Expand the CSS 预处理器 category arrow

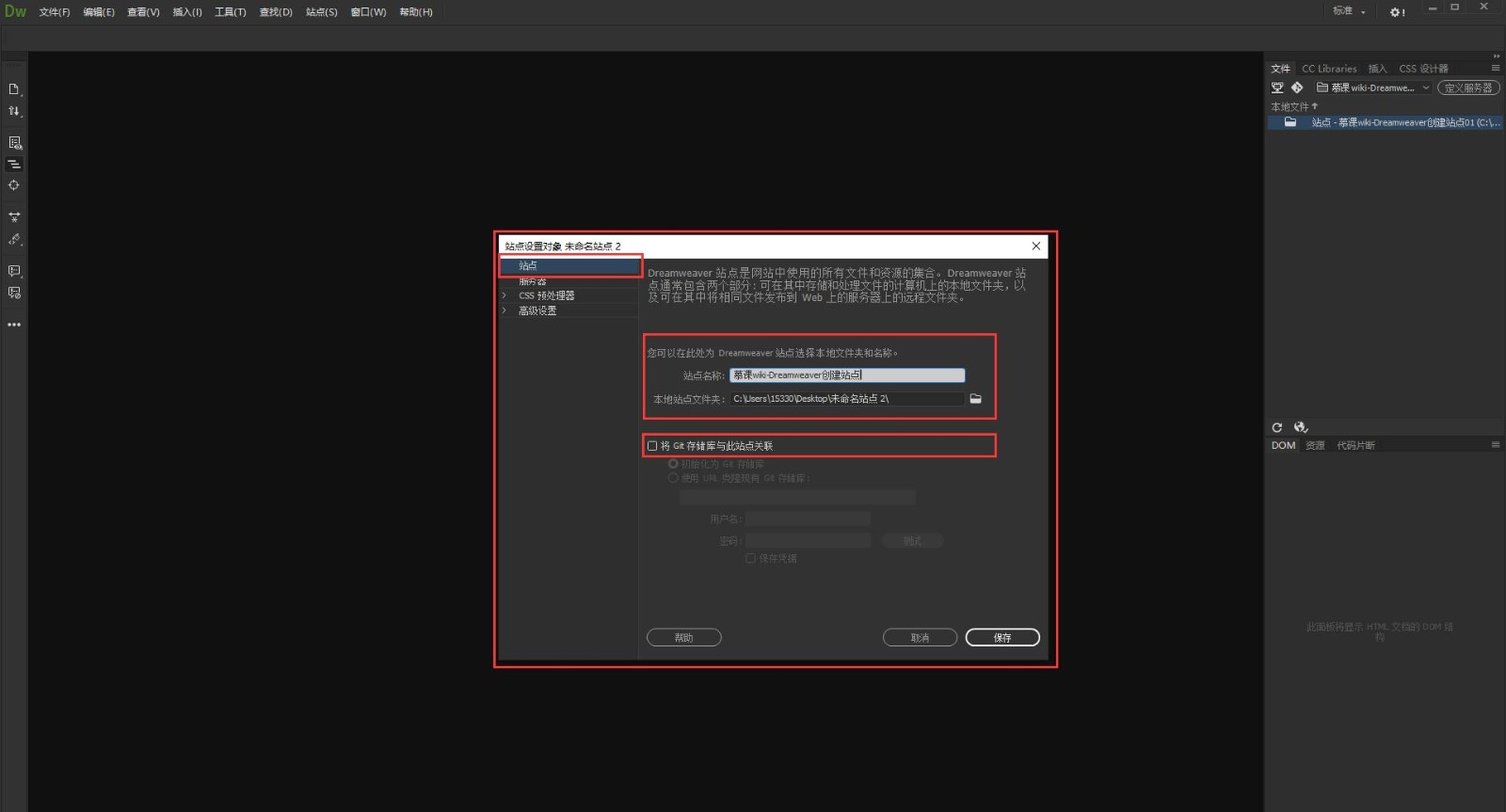point(505,295)
